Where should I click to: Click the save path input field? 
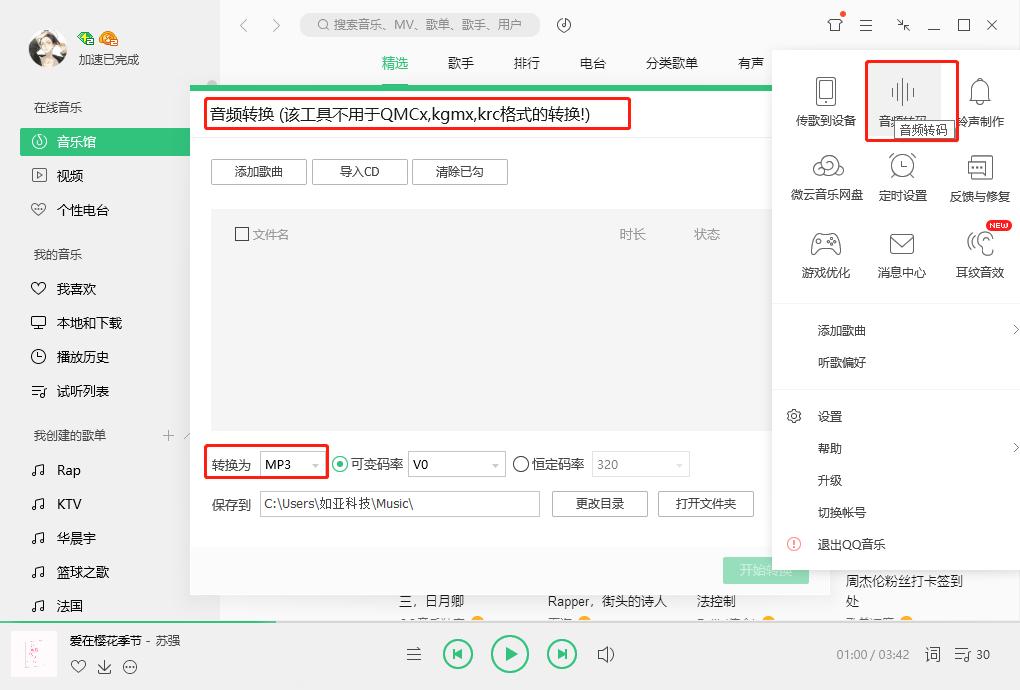click(x=400, y=504)
